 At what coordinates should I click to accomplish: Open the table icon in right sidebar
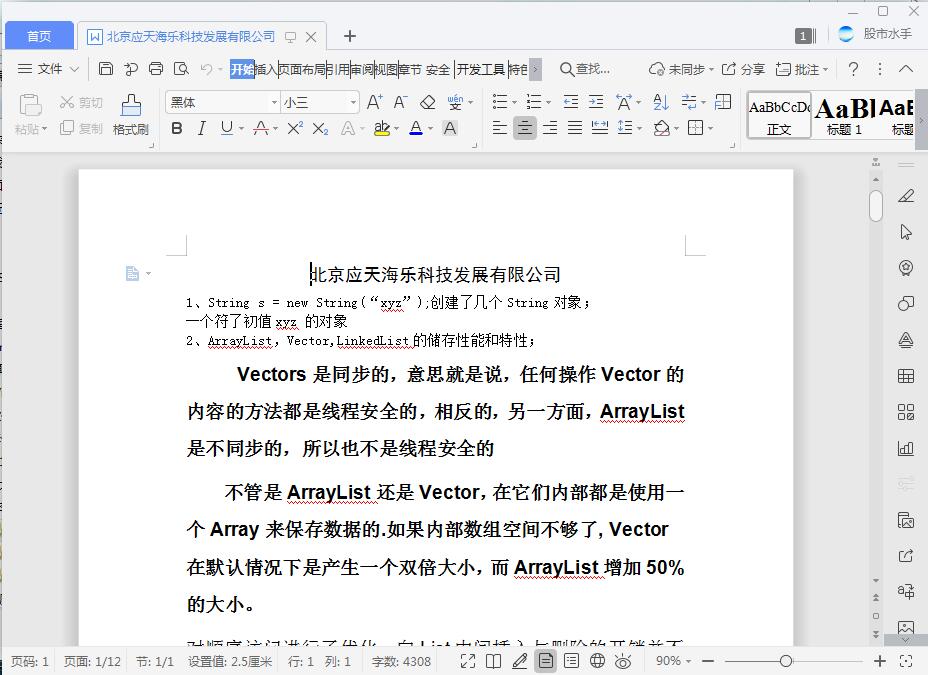[x=906, y=376]
